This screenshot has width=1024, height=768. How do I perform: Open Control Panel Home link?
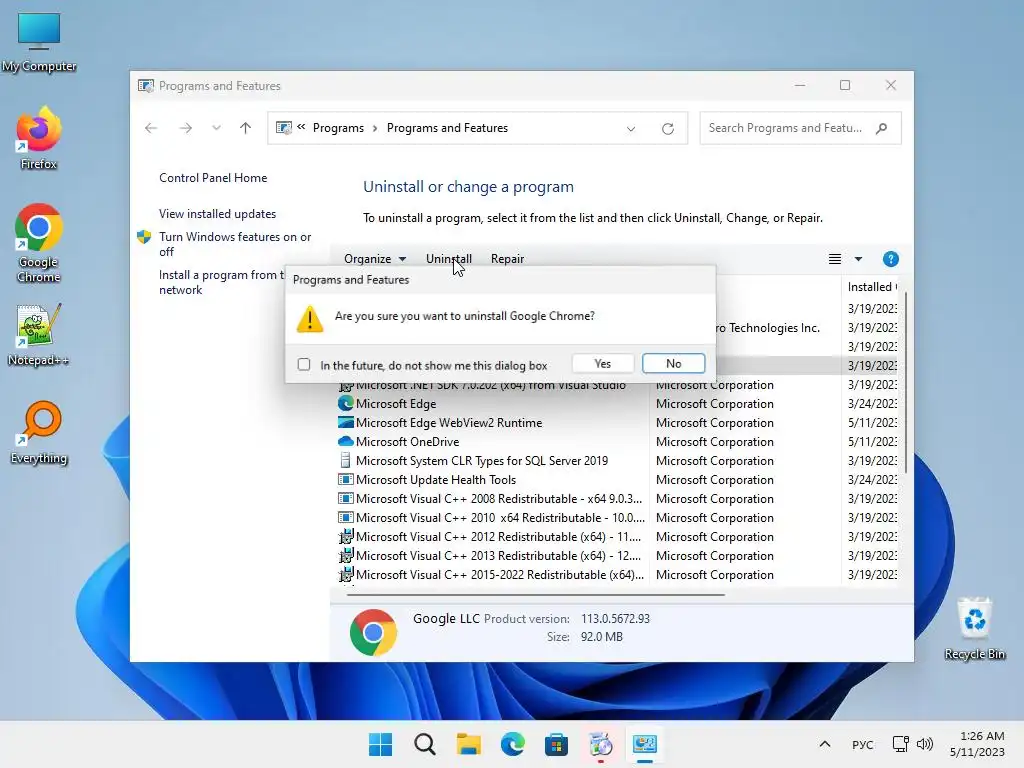click(213, 178)
